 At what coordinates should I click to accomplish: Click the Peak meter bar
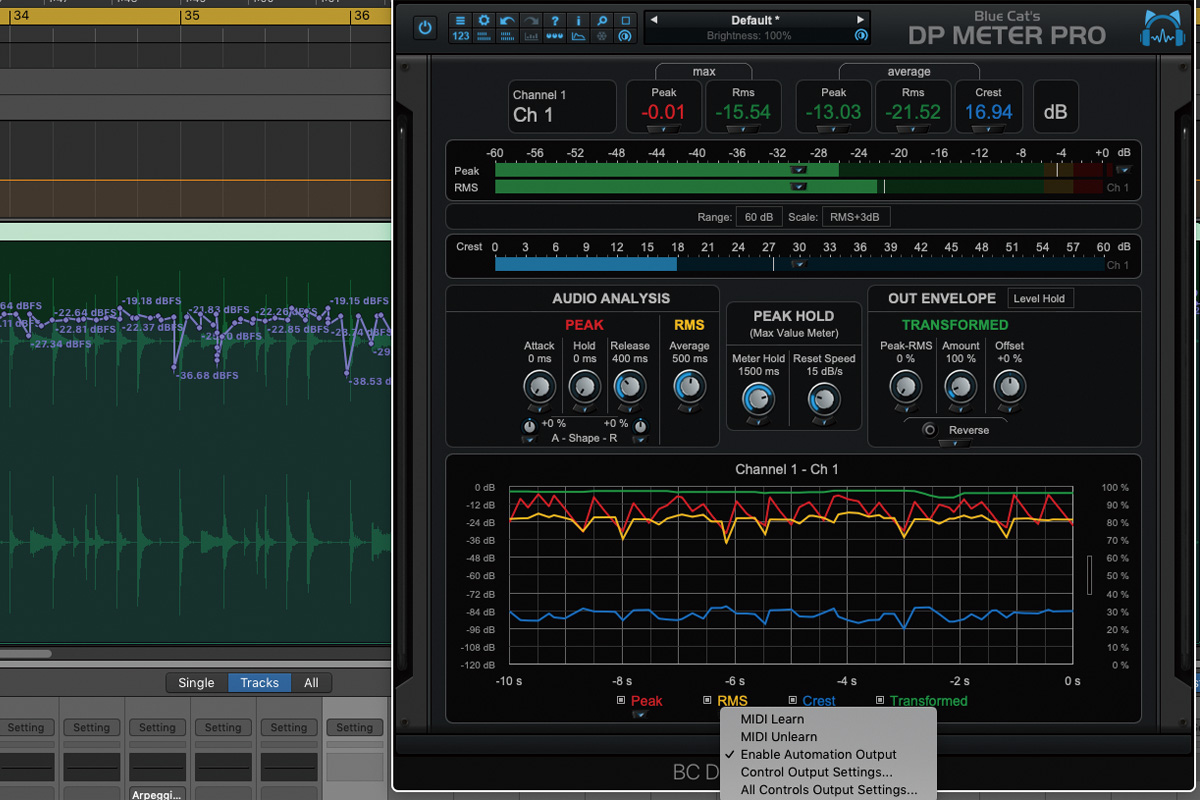pos(798,170)
